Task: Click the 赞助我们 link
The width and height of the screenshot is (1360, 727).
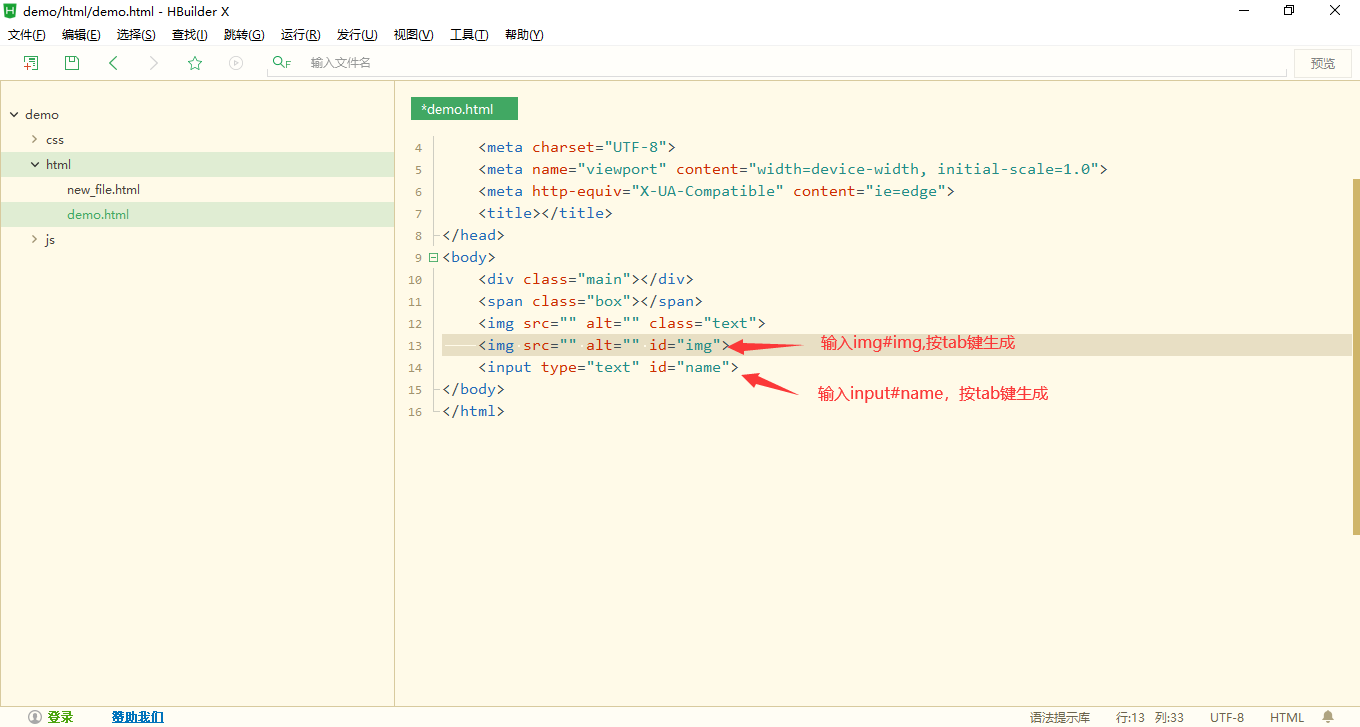Action: (137, 717)
